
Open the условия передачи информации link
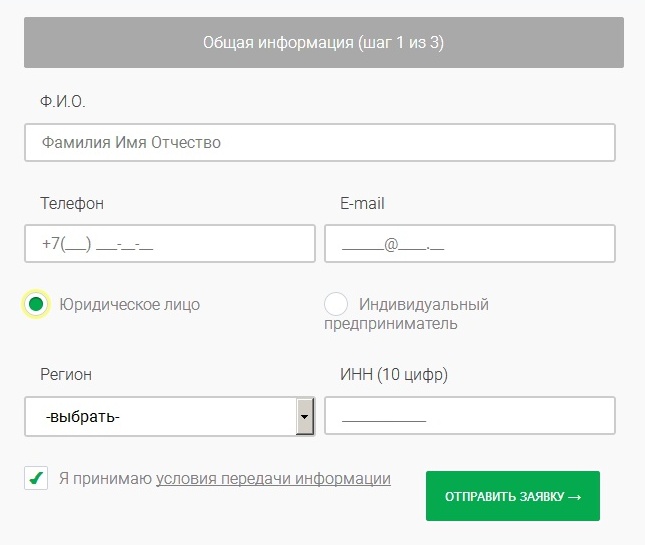click(x=273, y=479)
